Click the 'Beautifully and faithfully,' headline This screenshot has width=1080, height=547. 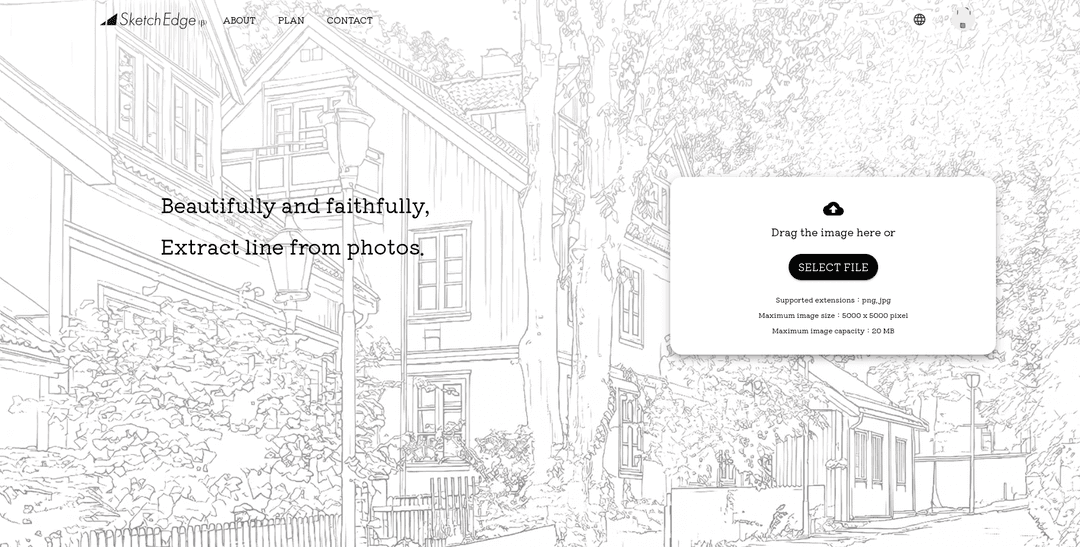(x=295, y=207)
